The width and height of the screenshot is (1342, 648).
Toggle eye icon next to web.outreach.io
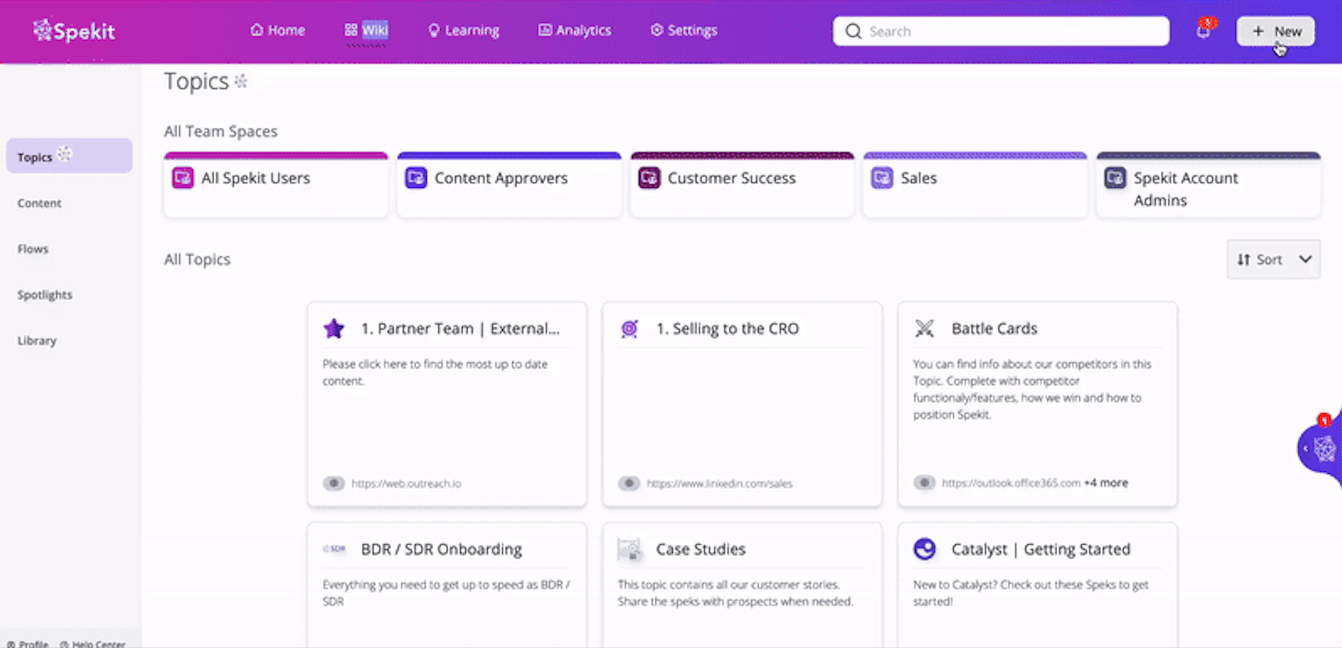point(334,483)
